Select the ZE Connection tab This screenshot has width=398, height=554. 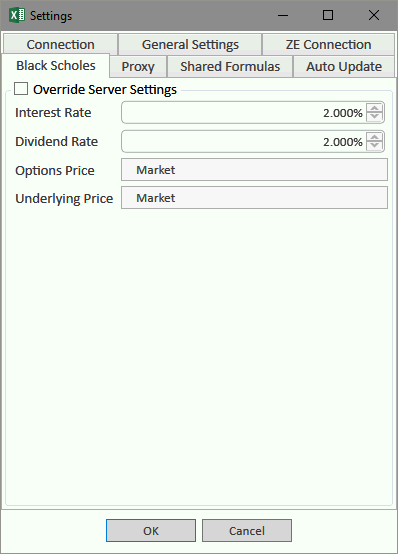pyautogui.click(x=328, y=45)
